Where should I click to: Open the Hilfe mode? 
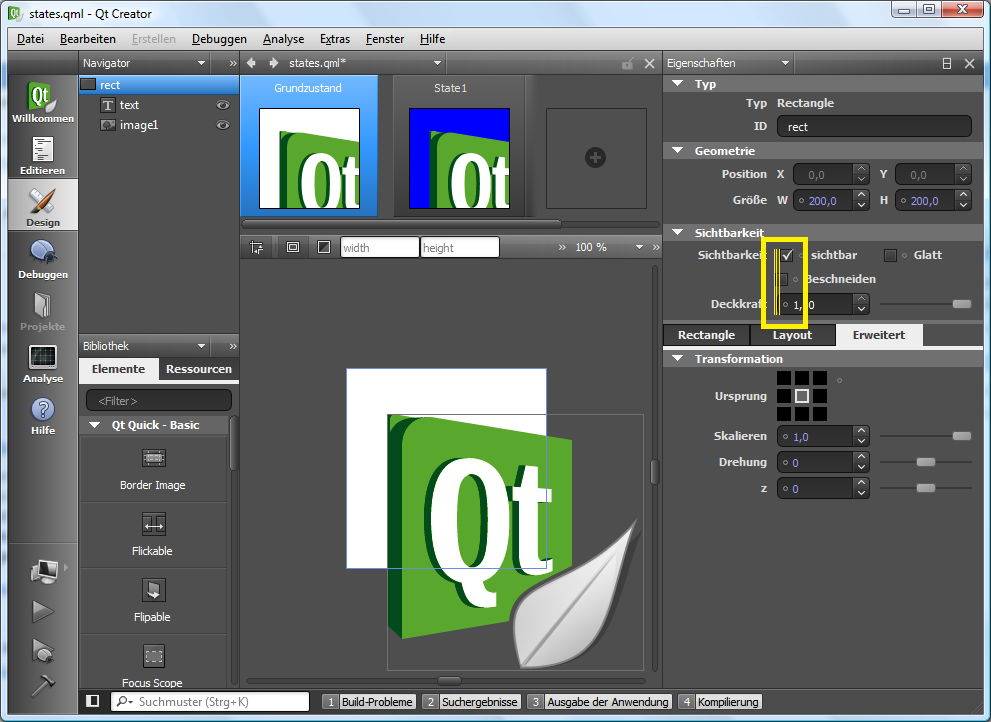point(42,416)
